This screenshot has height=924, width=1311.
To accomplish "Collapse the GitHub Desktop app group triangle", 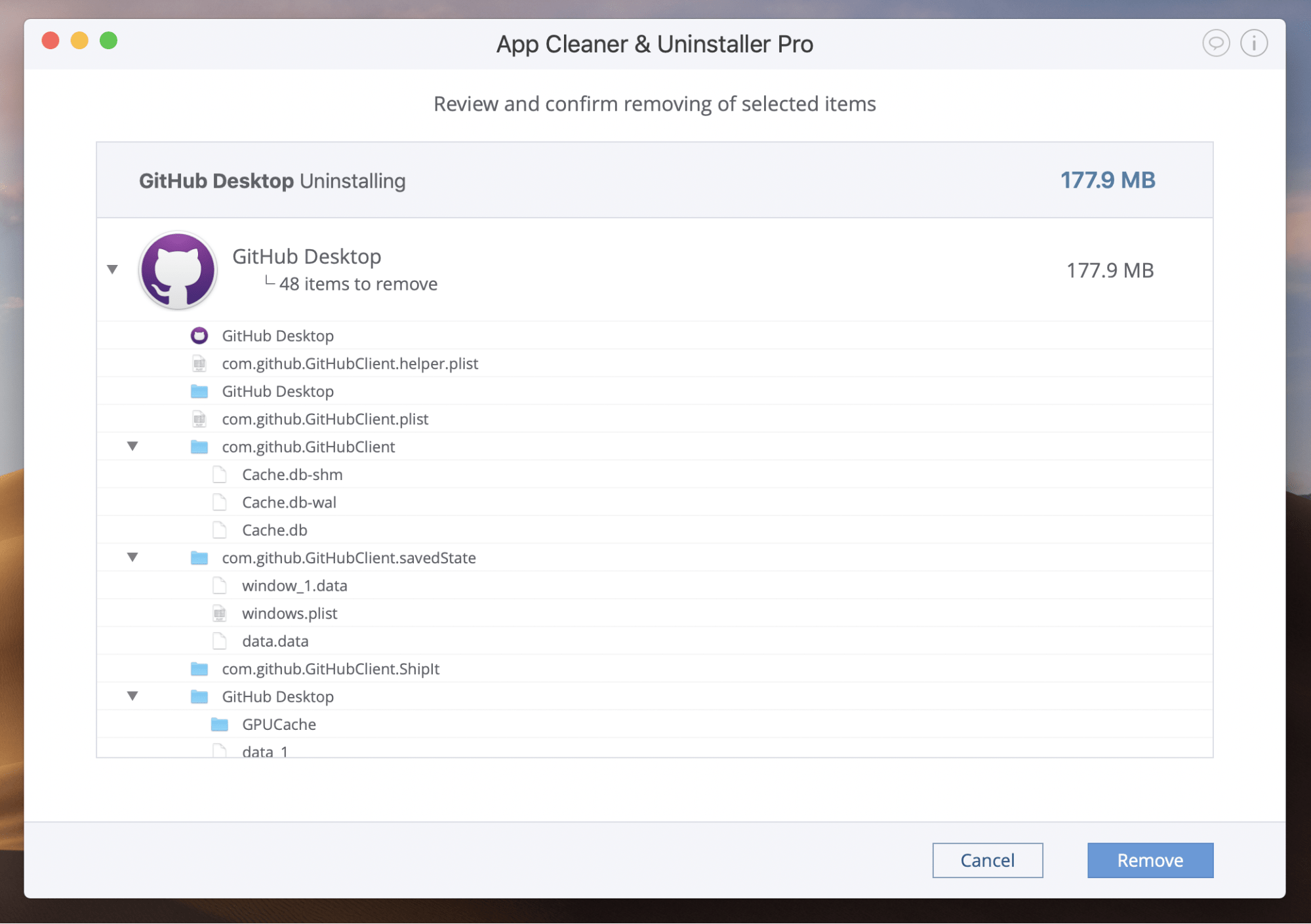I will point(112,270).
